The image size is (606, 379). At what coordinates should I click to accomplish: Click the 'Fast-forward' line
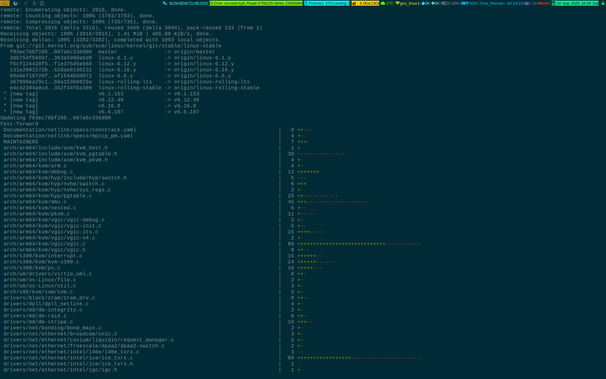pyautogui.click(x=19, y=124)
